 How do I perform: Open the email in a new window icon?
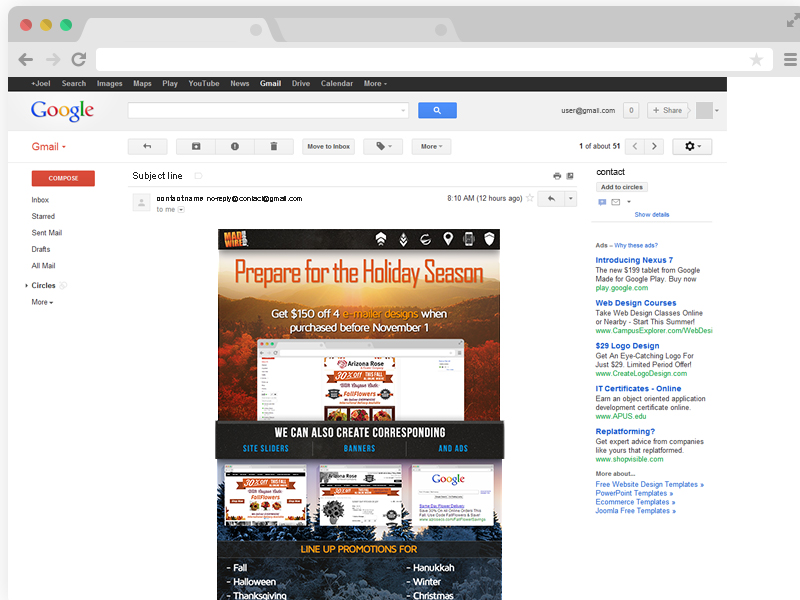pyautogui.click(x=570, y=176)
